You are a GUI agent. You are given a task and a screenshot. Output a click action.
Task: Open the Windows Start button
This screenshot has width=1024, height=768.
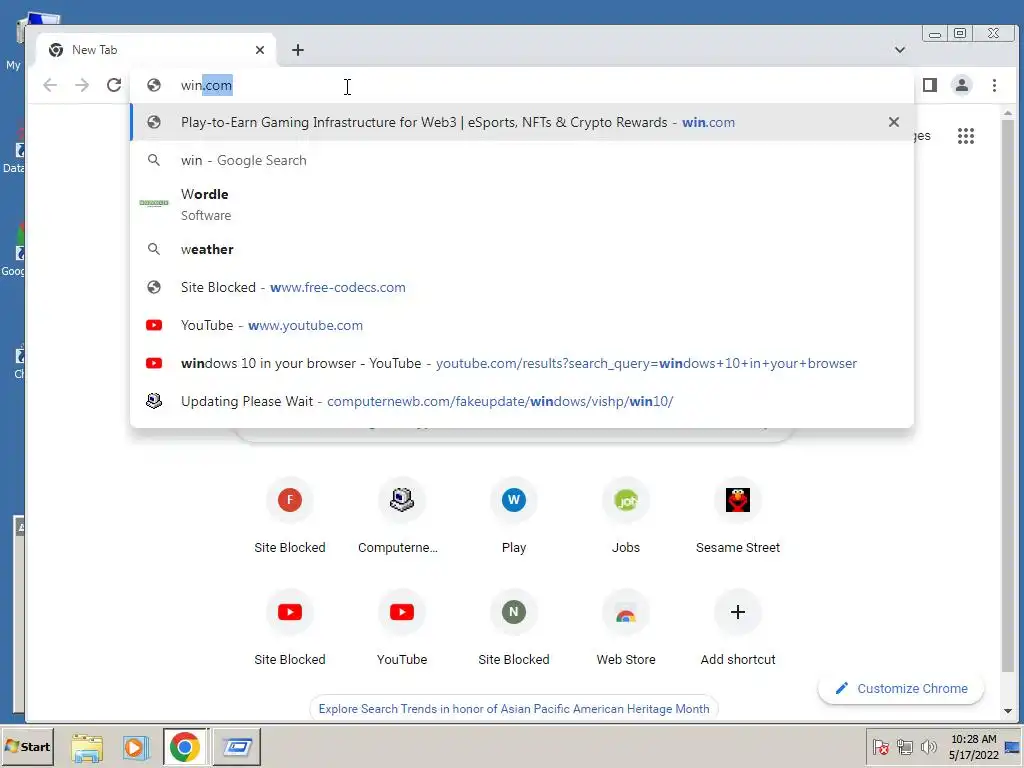pyautogui.click(x=27, y=746)
